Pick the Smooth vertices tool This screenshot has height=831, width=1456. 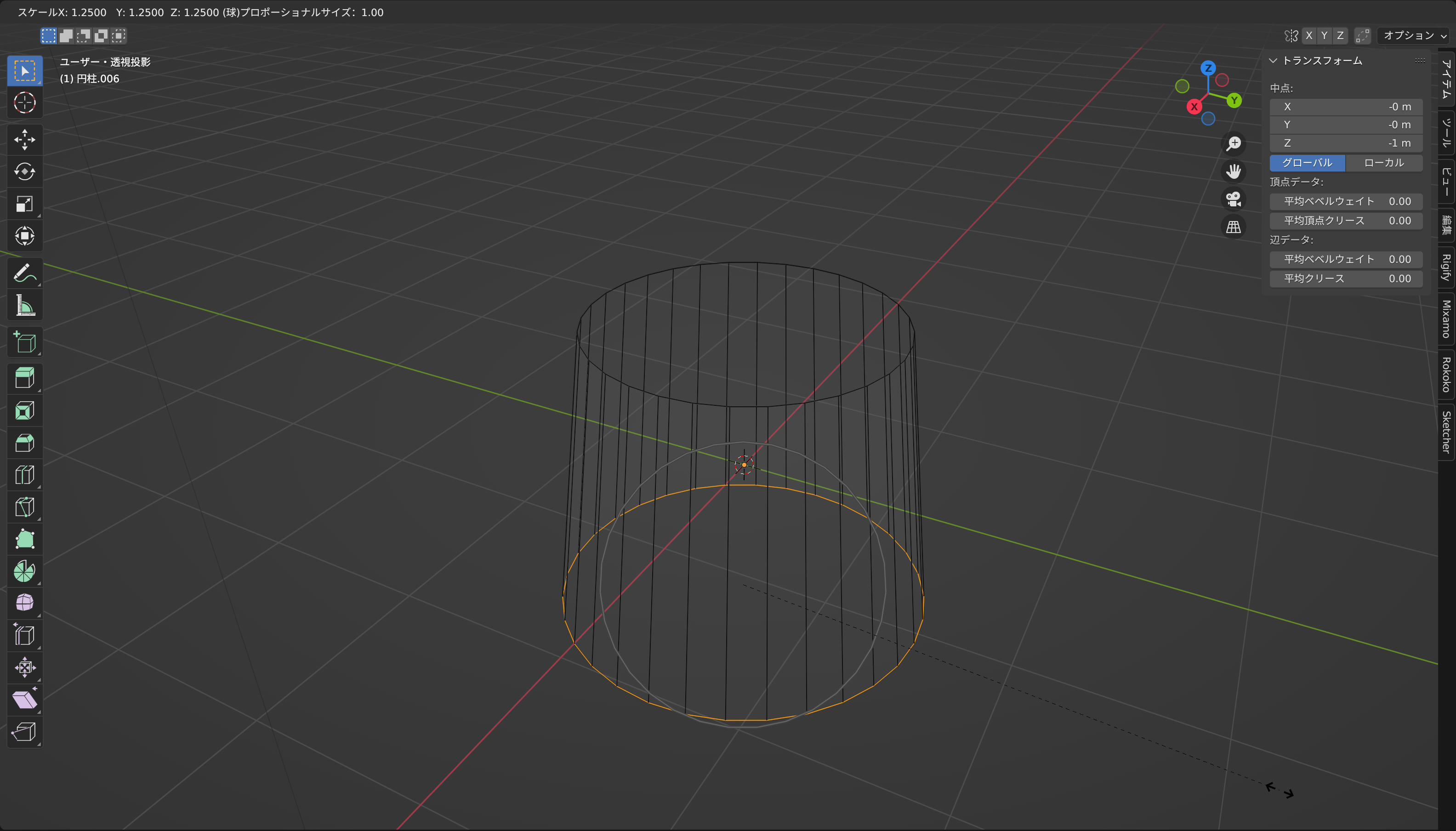(24, 603)
